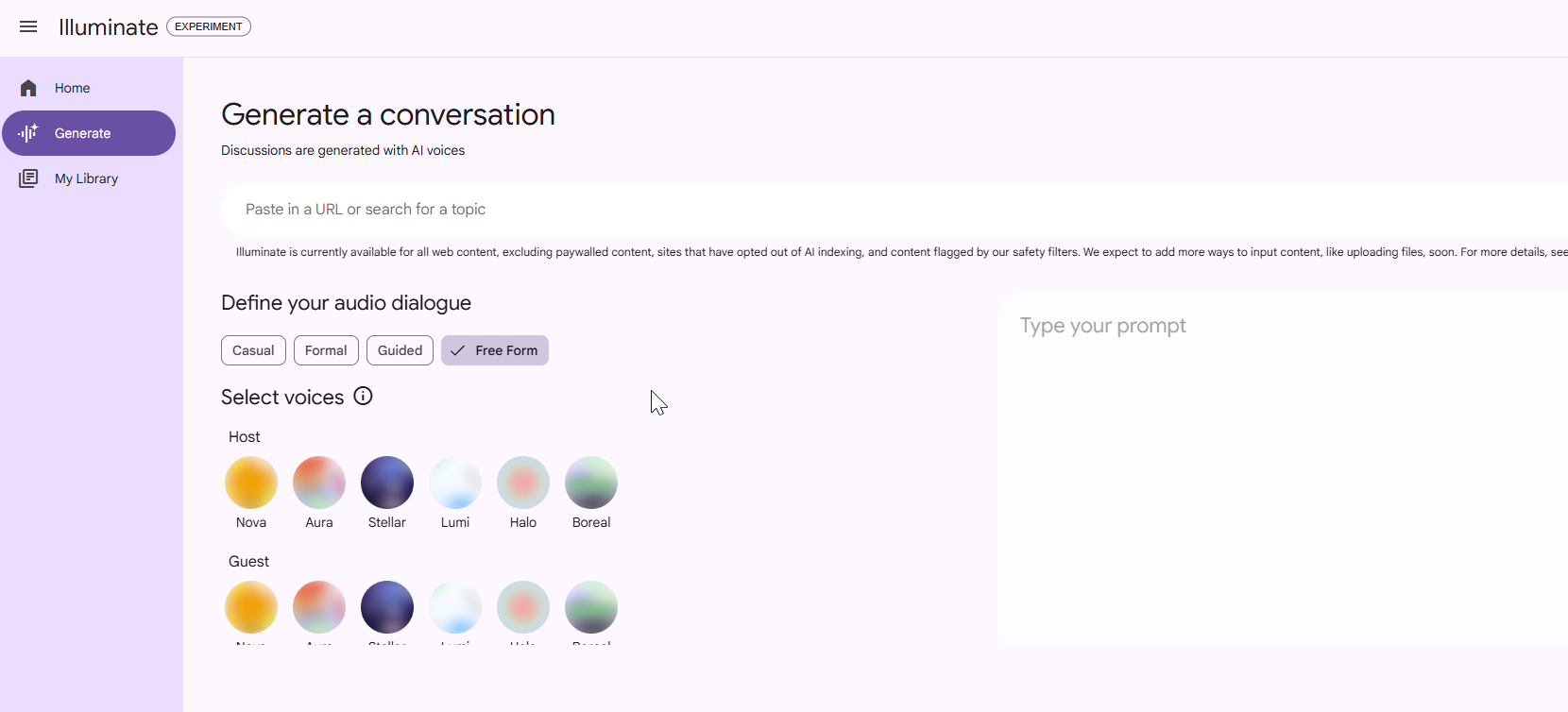Image resolution: width=1568 pixels, height=712 pixels.
Task: Click the Illuminate logo title
Action: (x=108, y=27)
